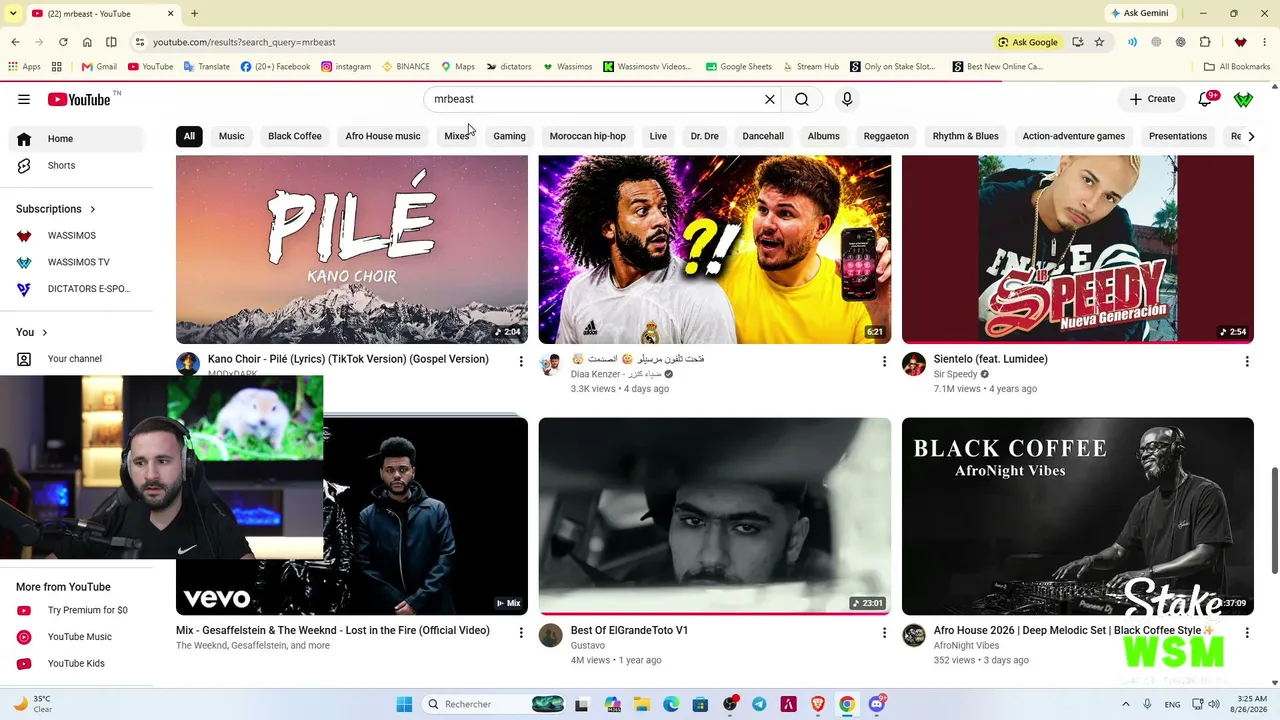This screenshot has width=1280, height=720.
Task: Choose the Dancehall filter chip
Action: pyautogui.click(x=763, y=136)
